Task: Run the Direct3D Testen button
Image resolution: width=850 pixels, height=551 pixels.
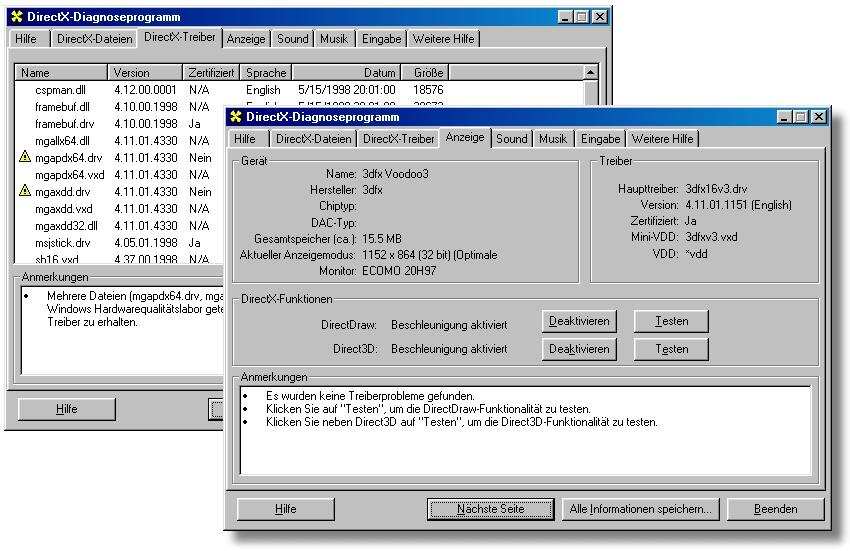Action: point(672,349)
